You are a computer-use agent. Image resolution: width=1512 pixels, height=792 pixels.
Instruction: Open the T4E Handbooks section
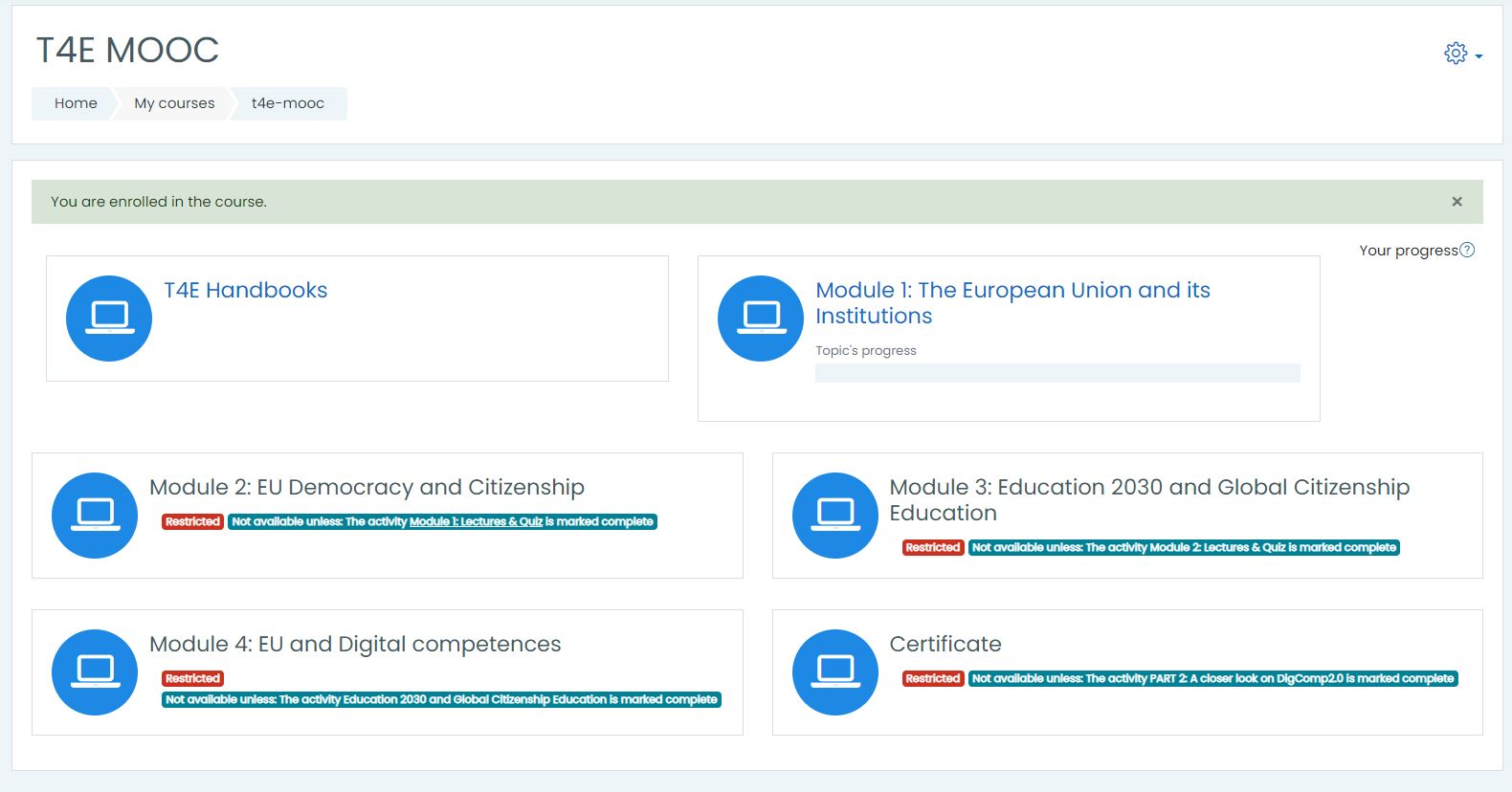point(245,290)
